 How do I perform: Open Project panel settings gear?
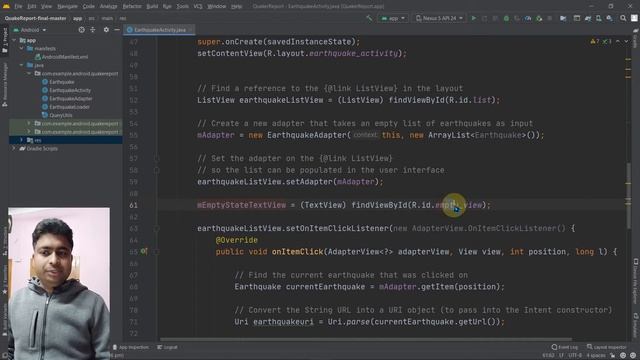(x=106, y=30)
